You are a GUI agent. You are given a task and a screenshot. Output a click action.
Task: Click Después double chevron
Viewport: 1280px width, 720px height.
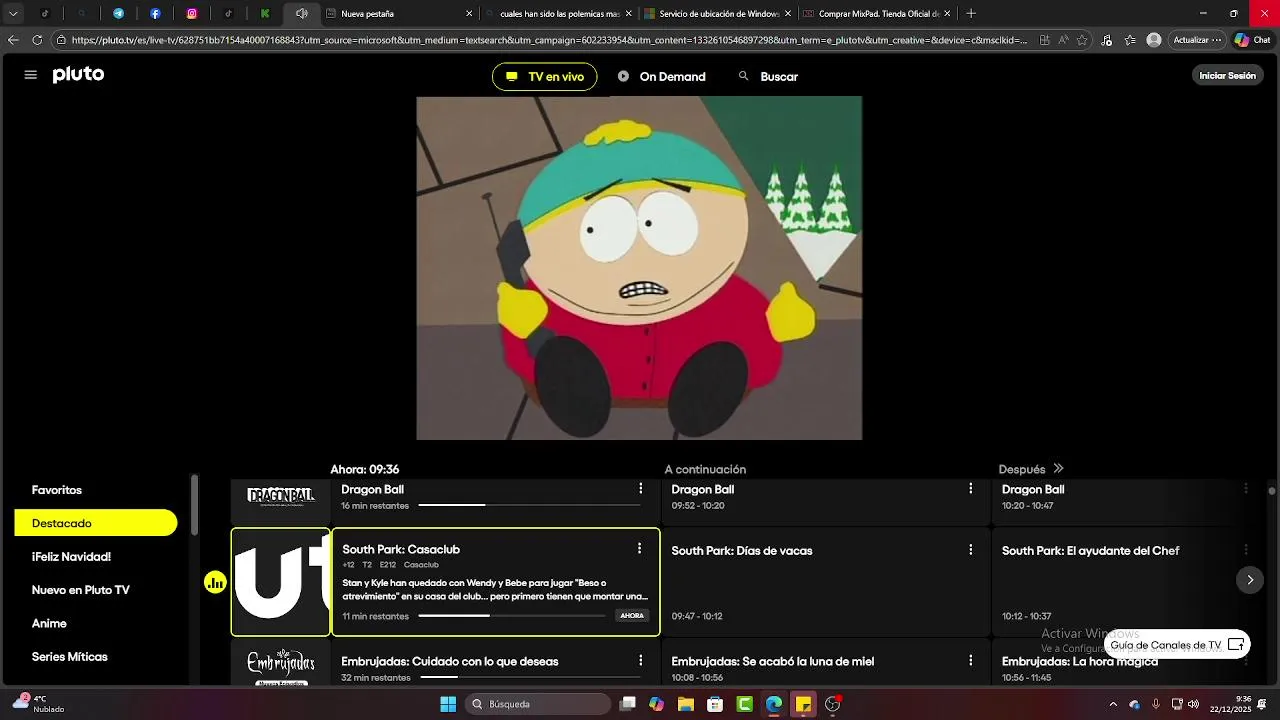pos(1058,469)
